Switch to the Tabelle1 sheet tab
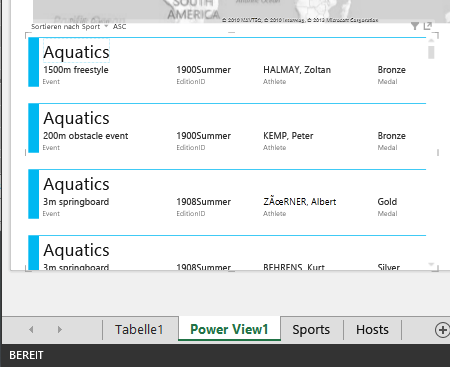The height and width of the screenshot is (367, 450). (139, 330)
